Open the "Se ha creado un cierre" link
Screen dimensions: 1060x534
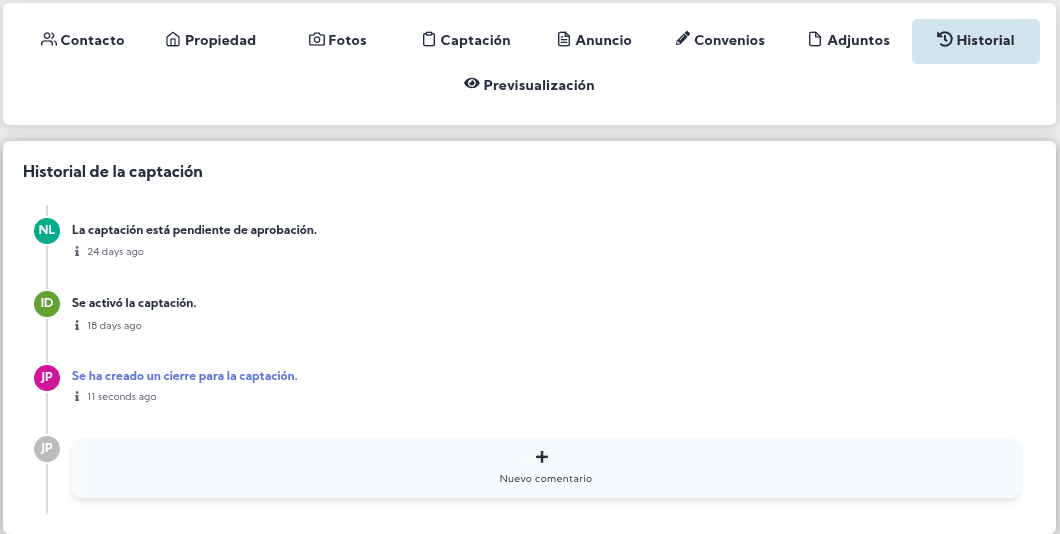click(184, 376)
